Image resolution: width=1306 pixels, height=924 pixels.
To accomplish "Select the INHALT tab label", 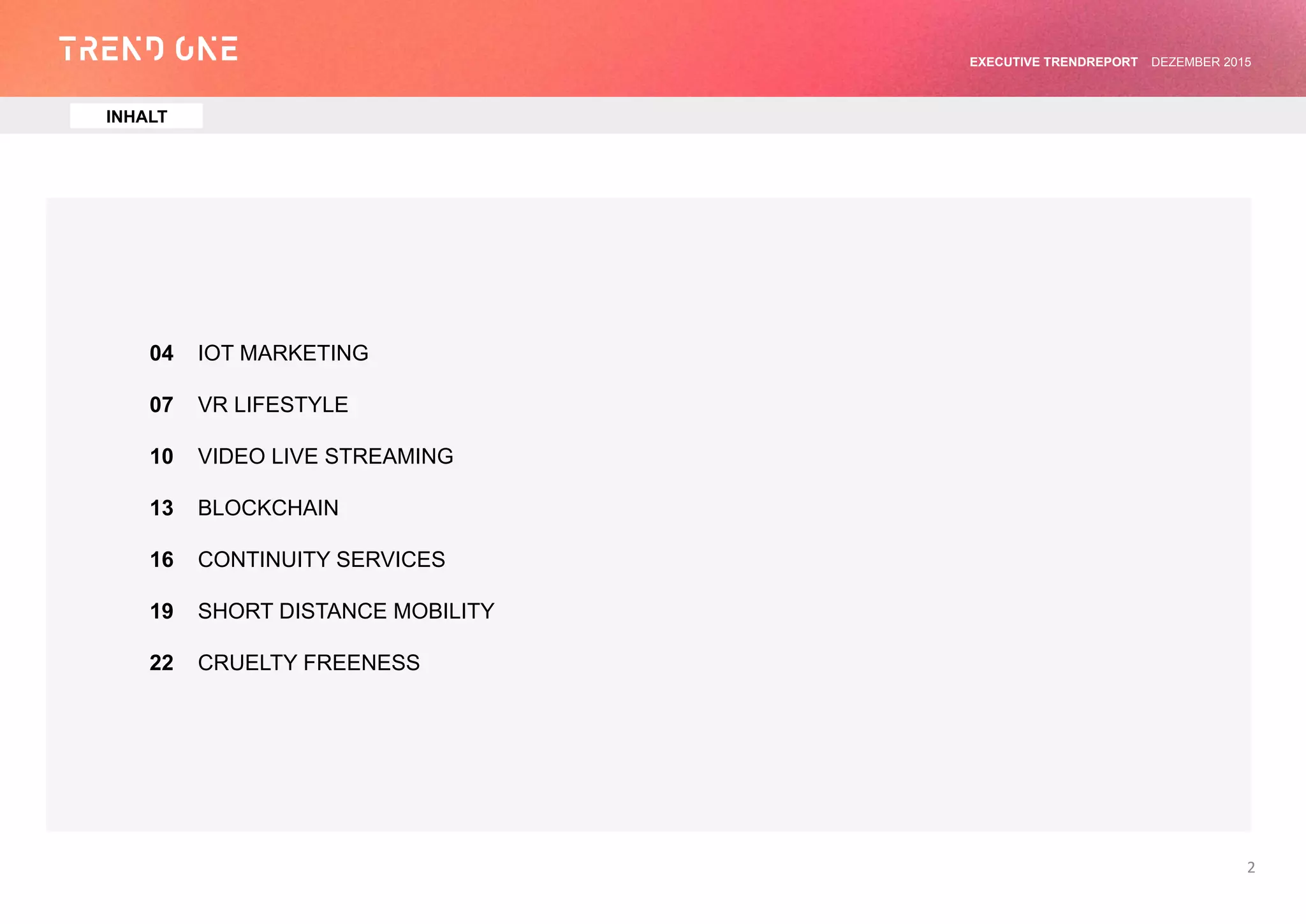I will point(136,117).
